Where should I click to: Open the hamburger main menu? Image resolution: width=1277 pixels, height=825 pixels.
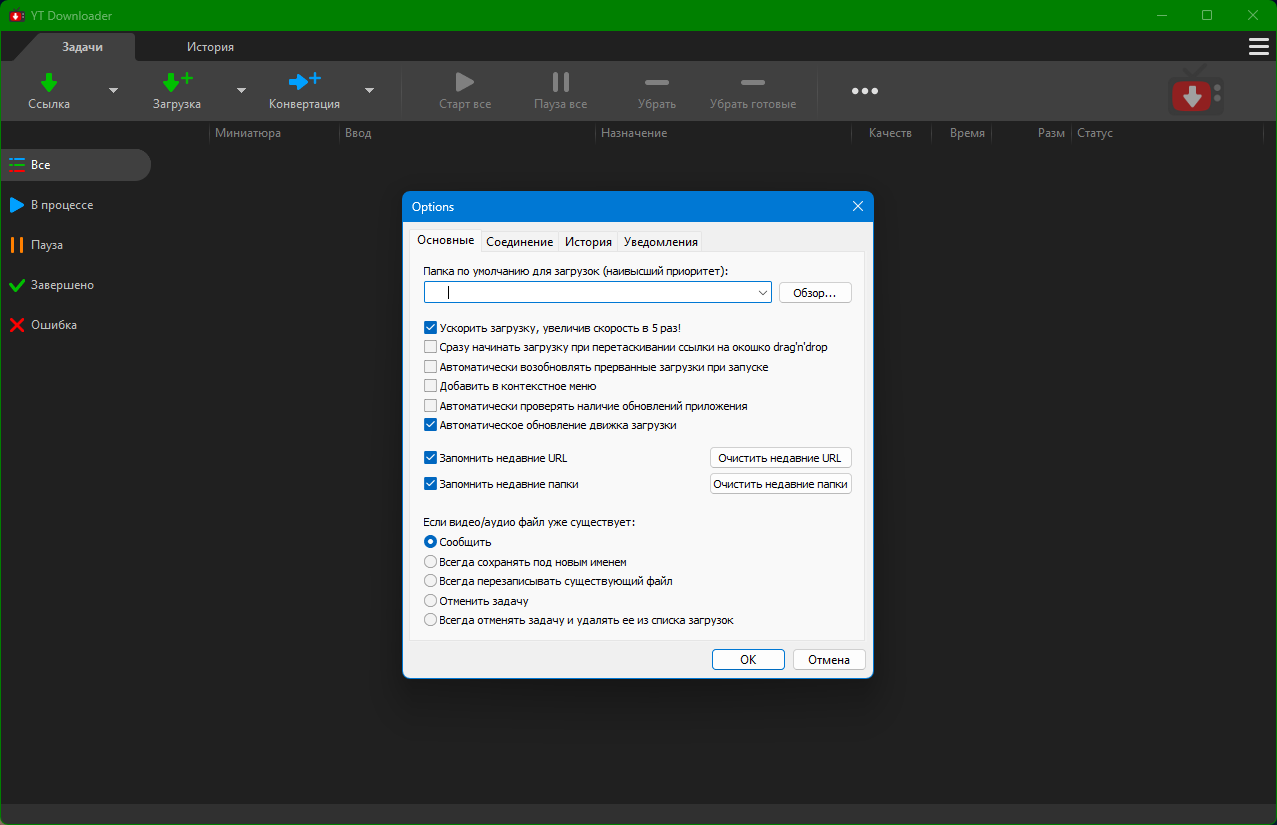click(x=1258, y=47)
